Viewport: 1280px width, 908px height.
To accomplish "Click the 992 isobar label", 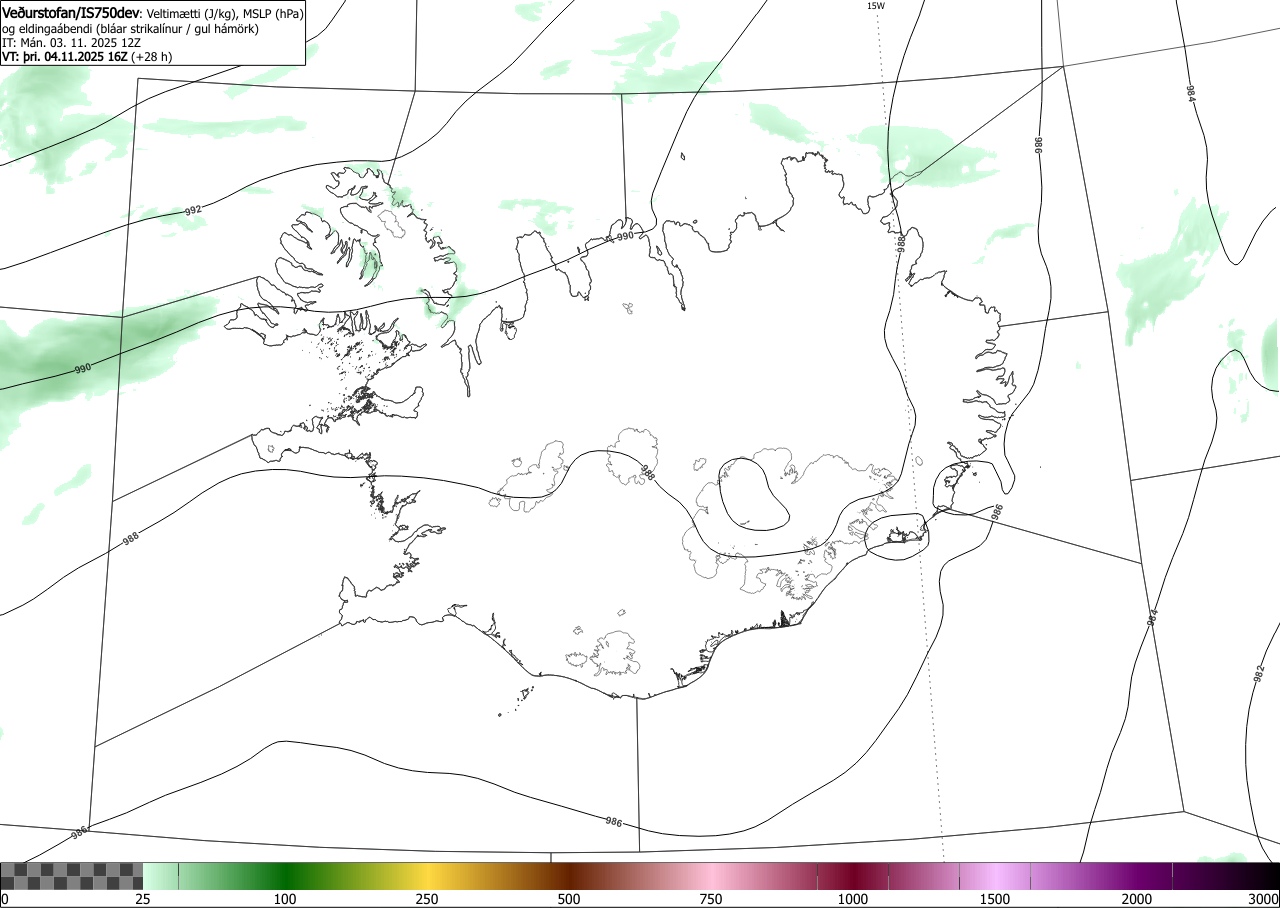I will 194,211.
